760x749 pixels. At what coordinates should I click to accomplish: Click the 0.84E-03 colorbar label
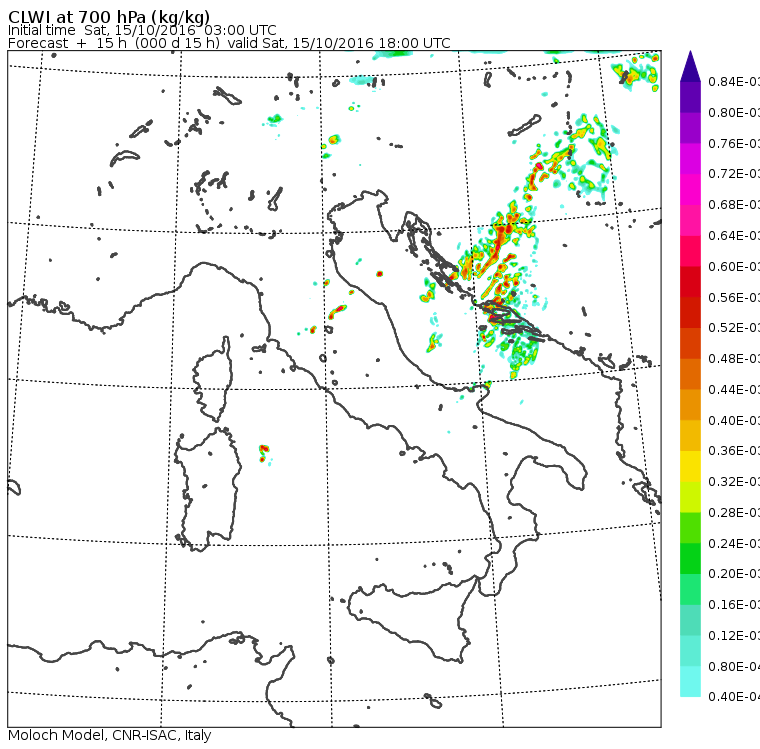(x=734, y=81)
